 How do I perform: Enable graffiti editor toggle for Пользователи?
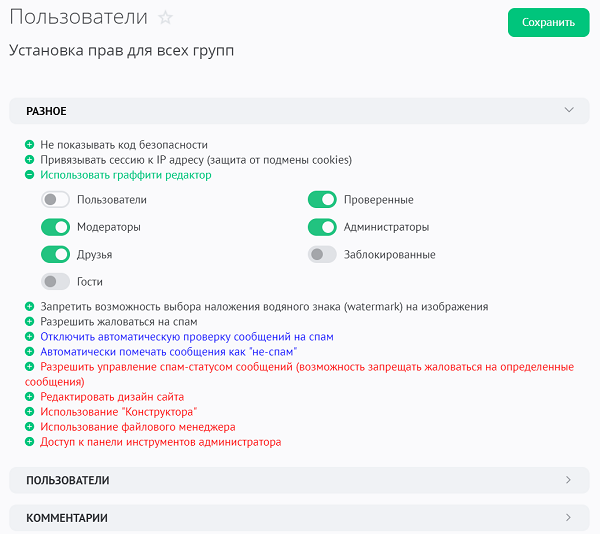(55, 200)
